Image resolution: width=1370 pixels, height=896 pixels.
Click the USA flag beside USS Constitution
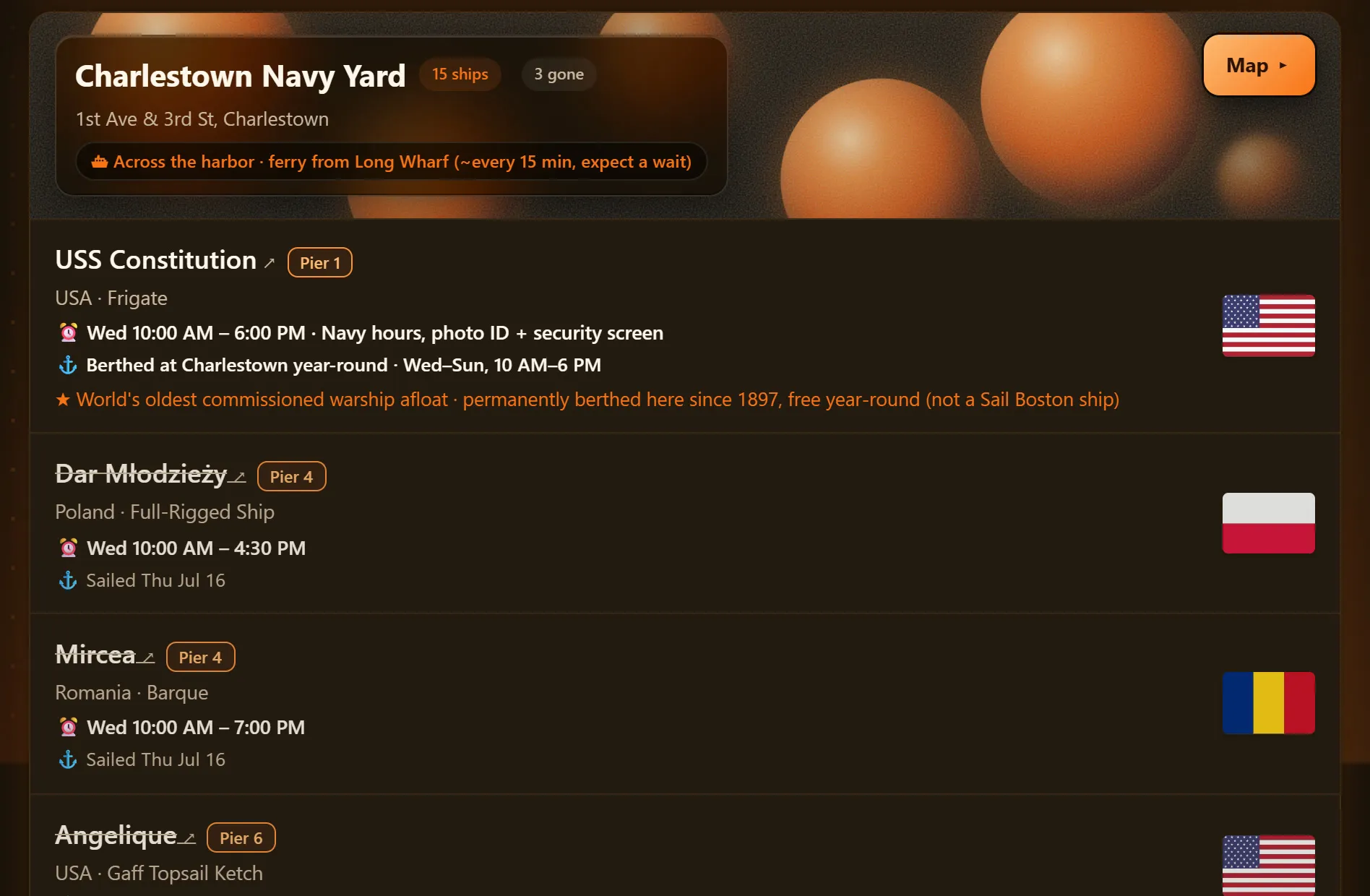point(1268,325)
